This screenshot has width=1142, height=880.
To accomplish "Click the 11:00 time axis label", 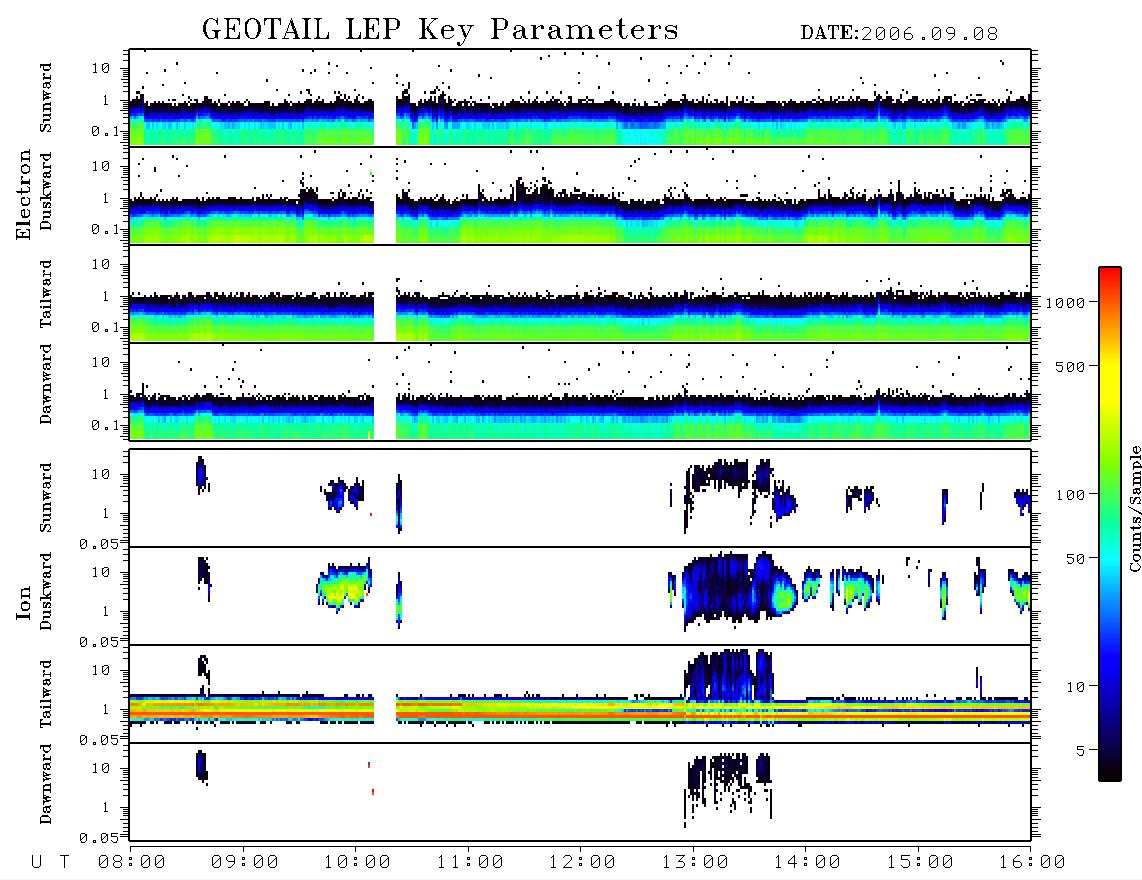I will (x=470, y=862).
